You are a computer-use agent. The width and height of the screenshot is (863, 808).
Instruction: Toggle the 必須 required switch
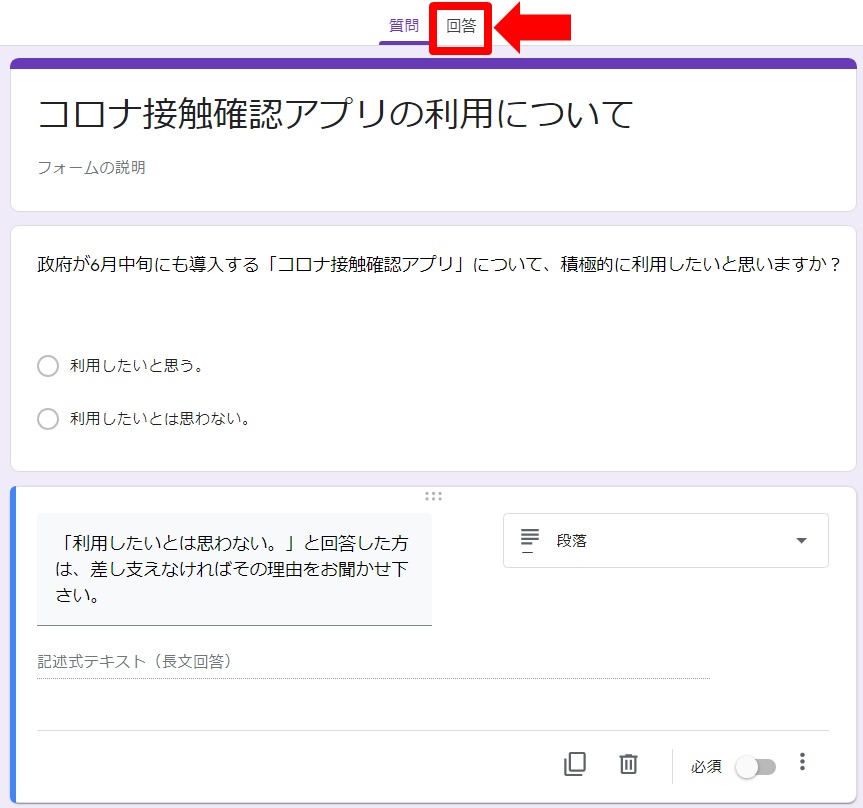point(755,767)
